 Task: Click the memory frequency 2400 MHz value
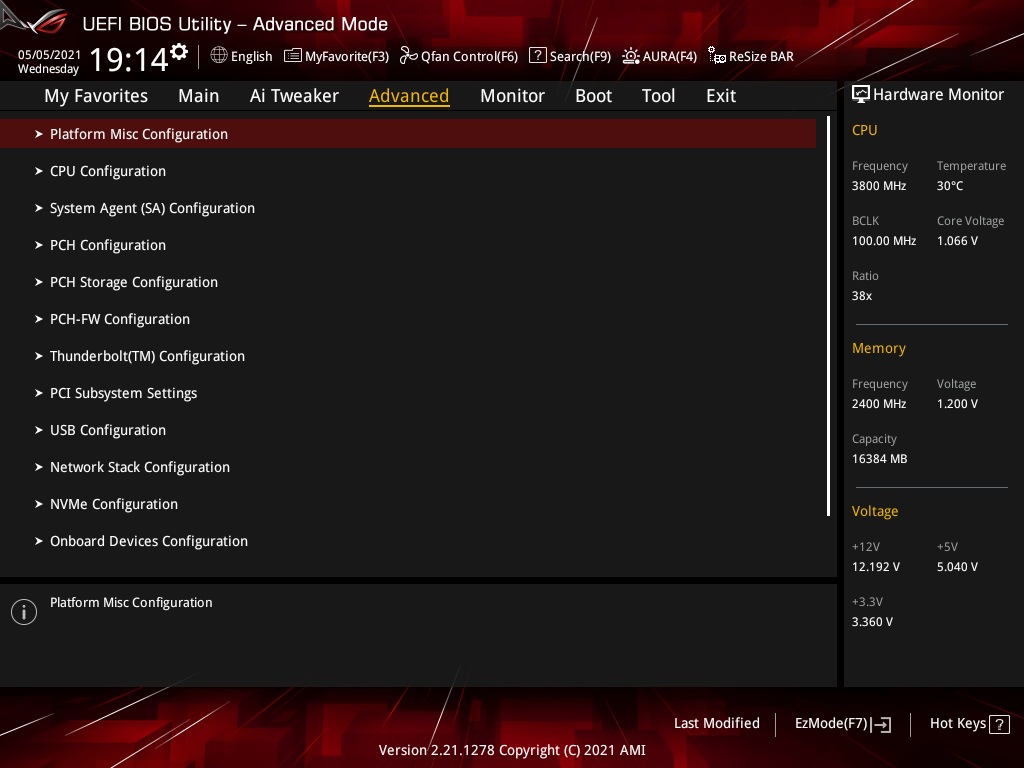pyautogui.click(x=878, y=404)
